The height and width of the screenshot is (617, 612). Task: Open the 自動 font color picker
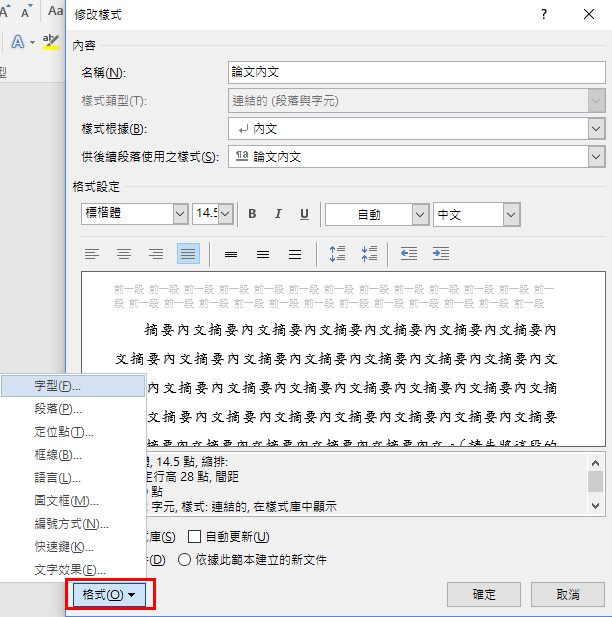click(420, 214)
